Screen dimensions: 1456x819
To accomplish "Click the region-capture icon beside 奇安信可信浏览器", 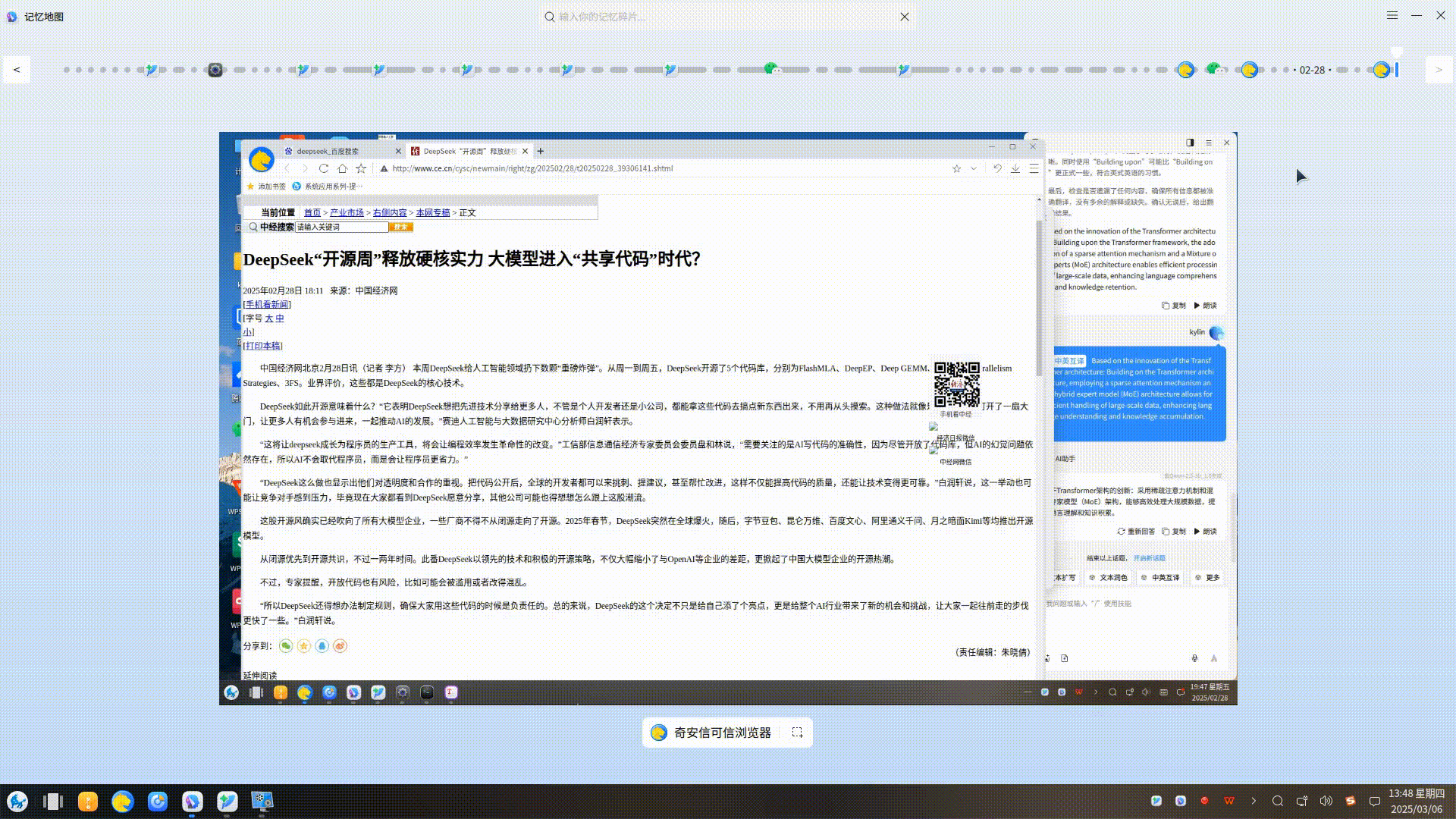I will tap(797, 733).
